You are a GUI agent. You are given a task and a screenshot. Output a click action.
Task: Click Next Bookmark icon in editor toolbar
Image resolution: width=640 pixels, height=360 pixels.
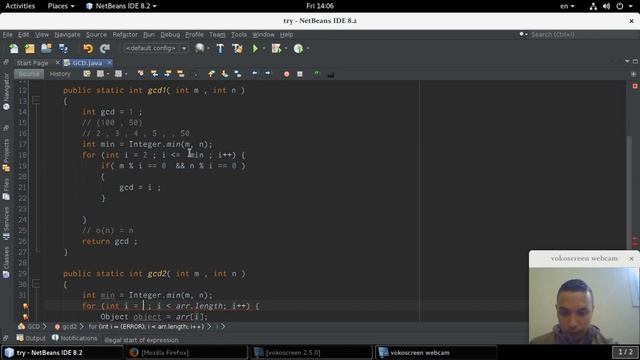pyautogui.click(x=224, y=74)
